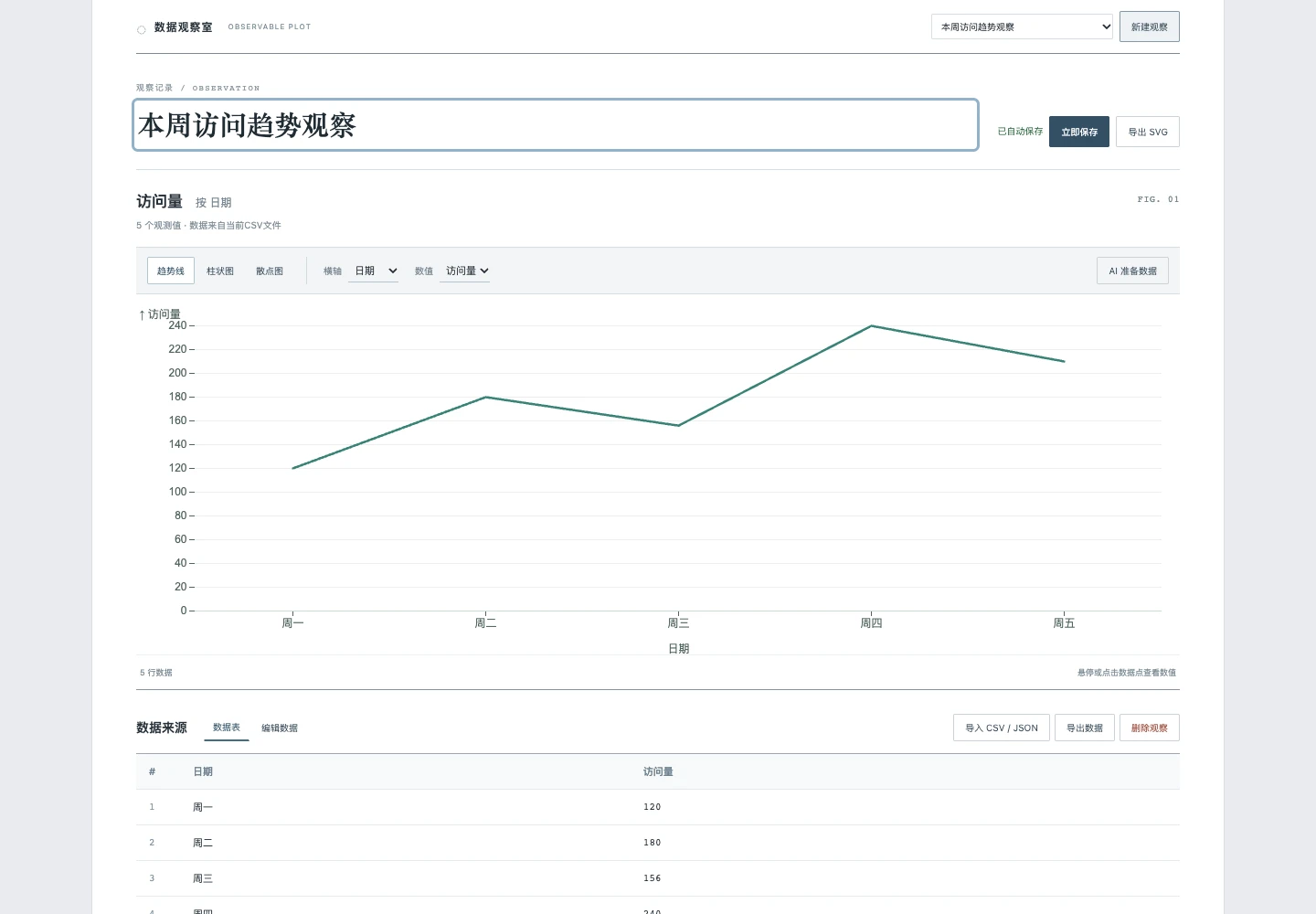Image resolution: width=1316 pixels, height=914 pixels.
Task: Switch to the 编辑数据 tab
Action: click(x=280, y=728)
